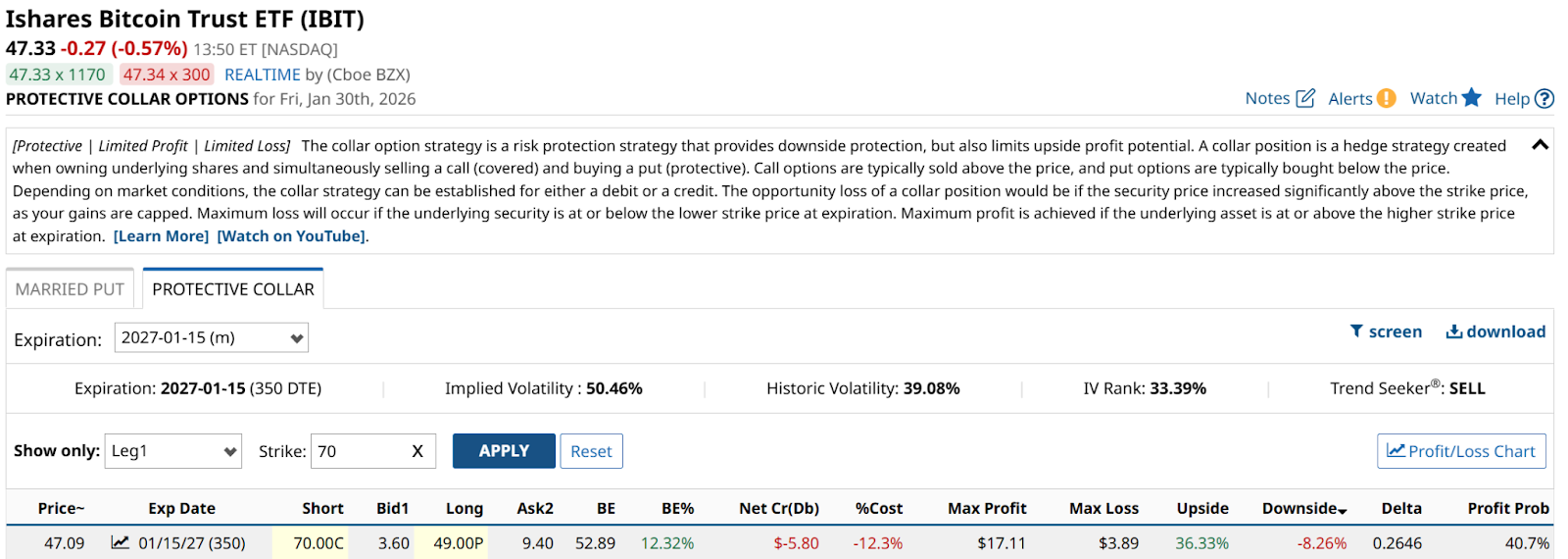Sort the table by Downside column

coord(1303,508)
